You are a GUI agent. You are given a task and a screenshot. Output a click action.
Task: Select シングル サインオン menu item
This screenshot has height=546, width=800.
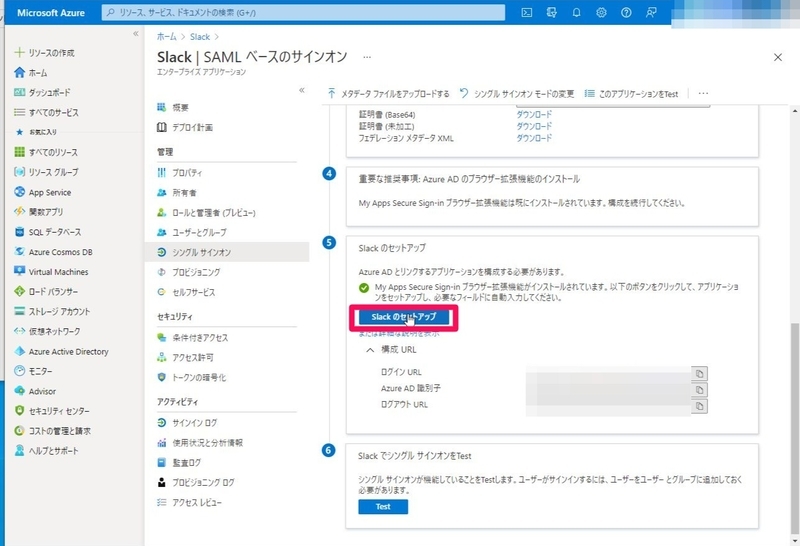[x=227, y=252]
